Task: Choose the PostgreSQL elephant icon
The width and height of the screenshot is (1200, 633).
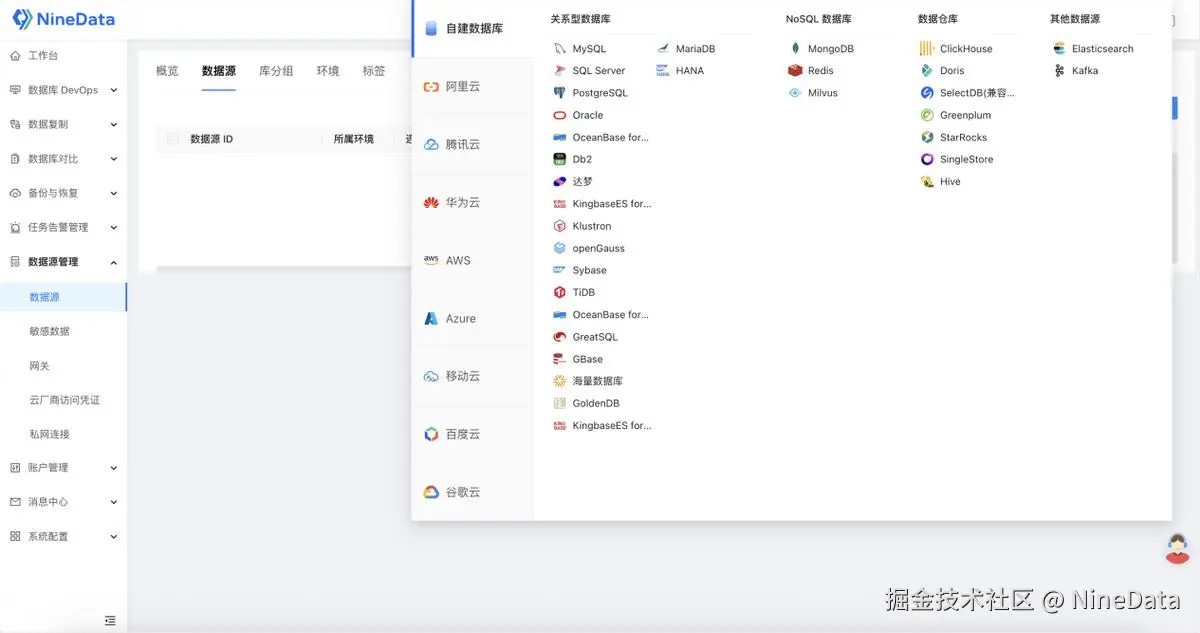Action: [x=560, y=93]
